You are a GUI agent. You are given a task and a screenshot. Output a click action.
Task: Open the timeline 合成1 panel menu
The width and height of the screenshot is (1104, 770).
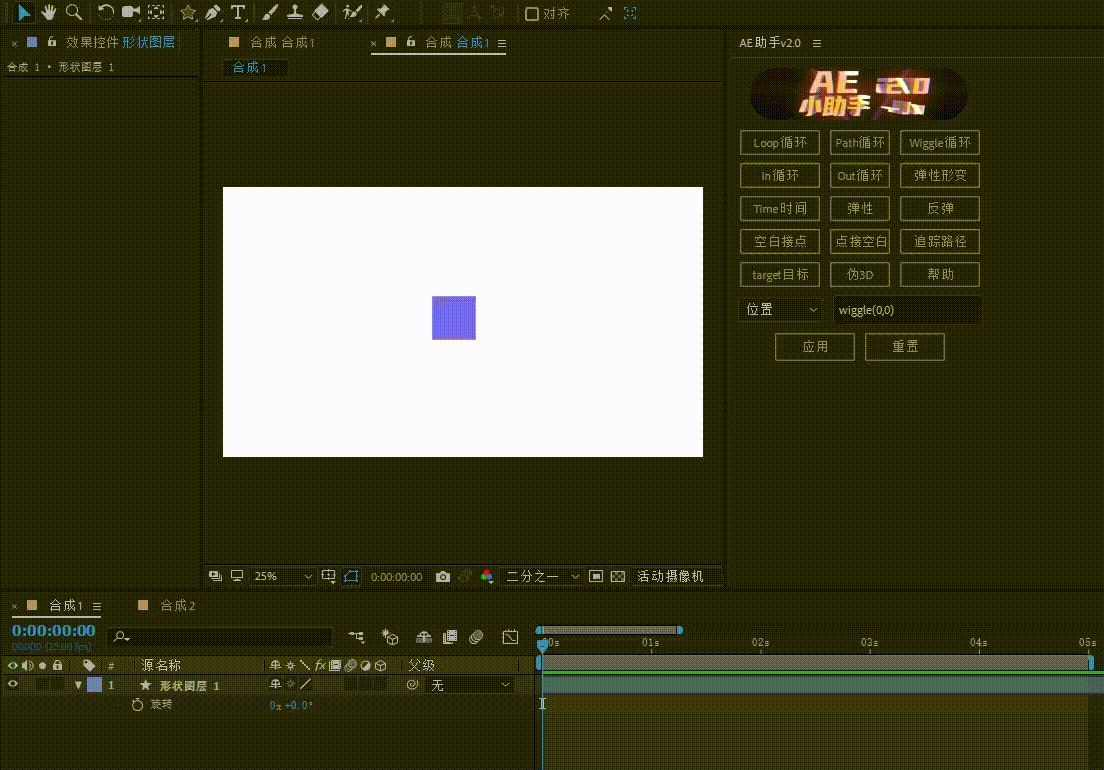click(x=97, y=606)
